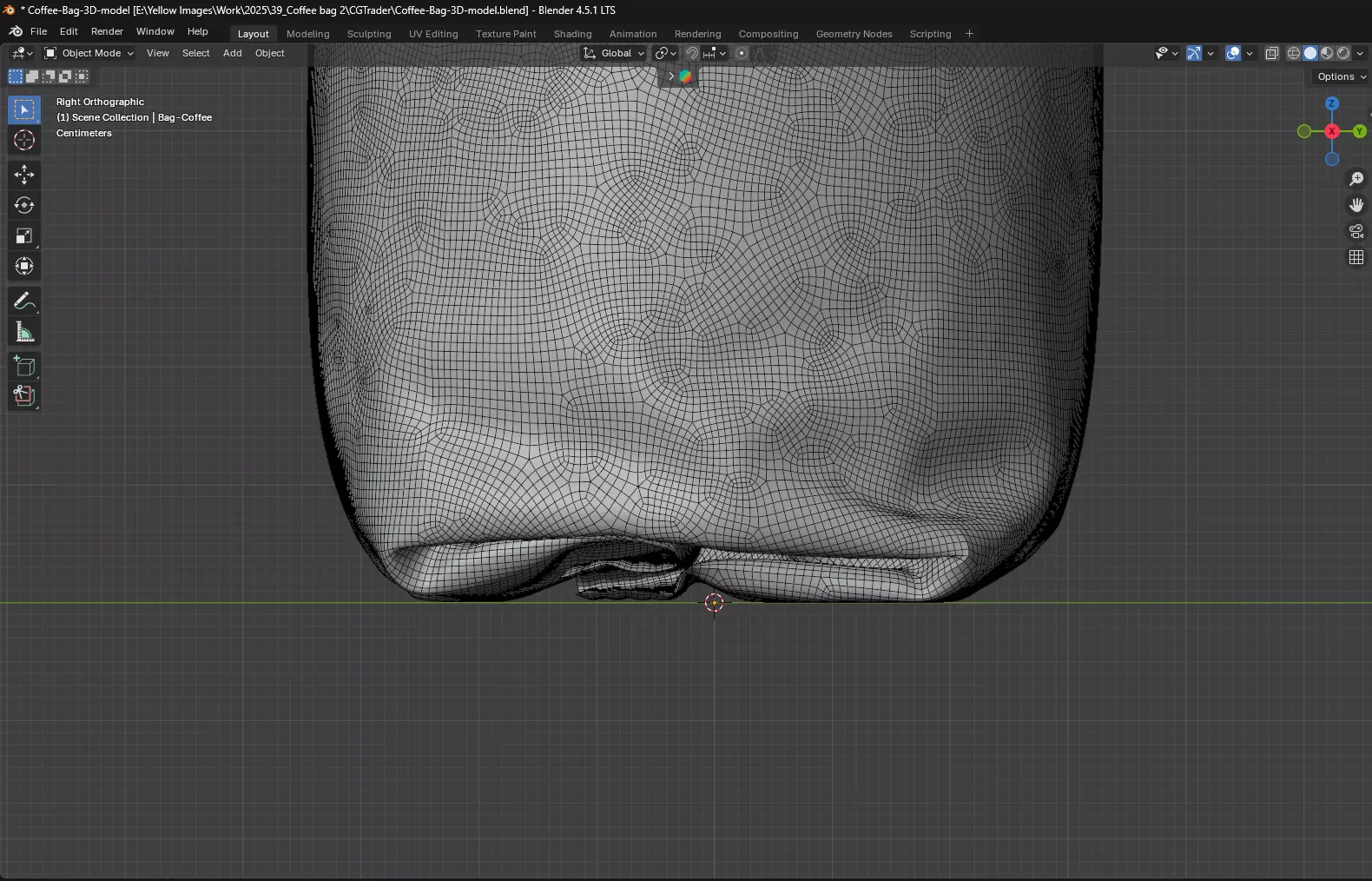The width and height of the screenshot is (1372, 881).
Task: Click the 3D cursor at origin
Action: [x=714, y=603]
